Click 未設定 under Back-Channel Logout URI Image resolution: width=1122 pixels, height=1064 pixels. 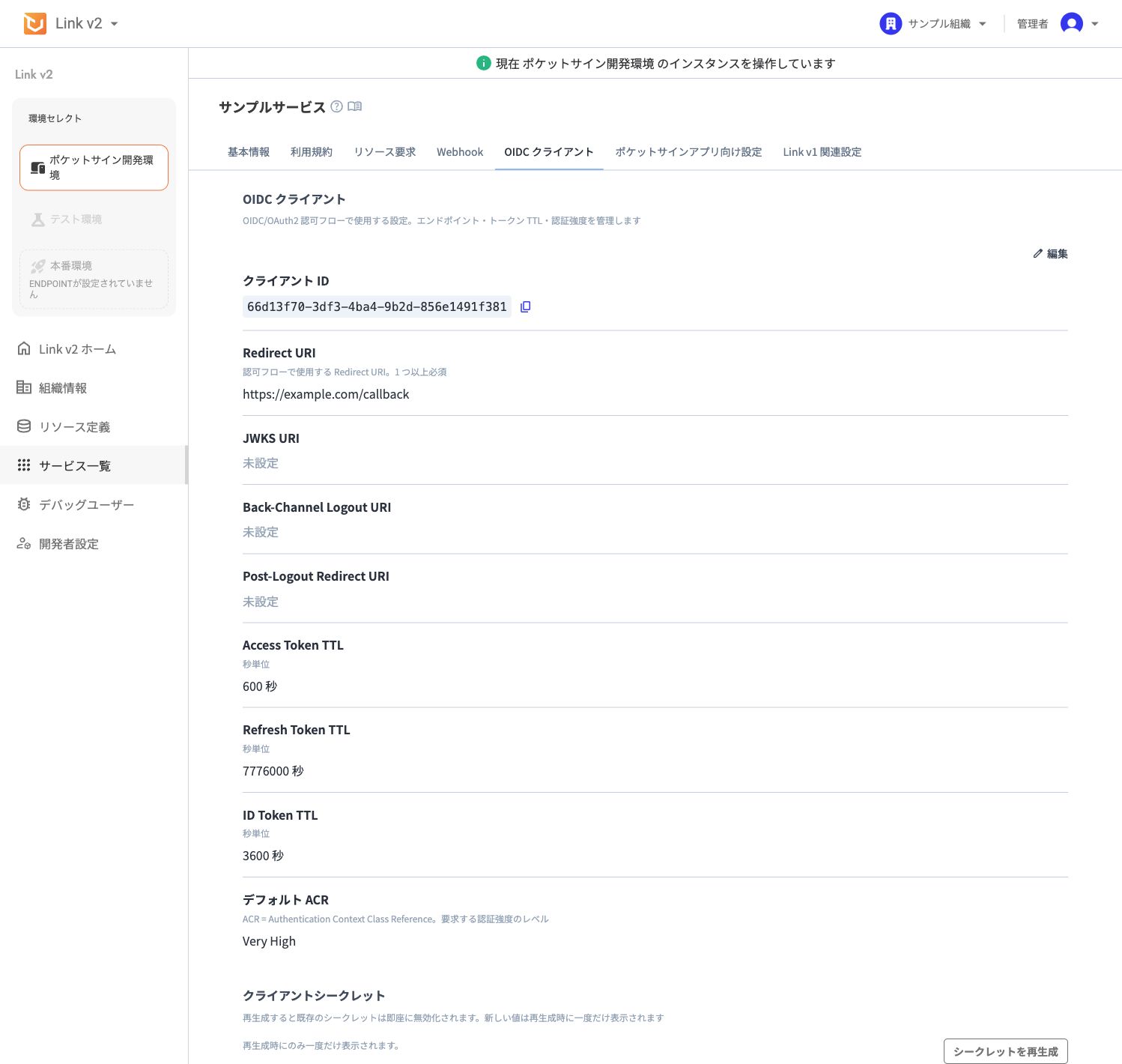pyautogui.click(x=261, y=532)
